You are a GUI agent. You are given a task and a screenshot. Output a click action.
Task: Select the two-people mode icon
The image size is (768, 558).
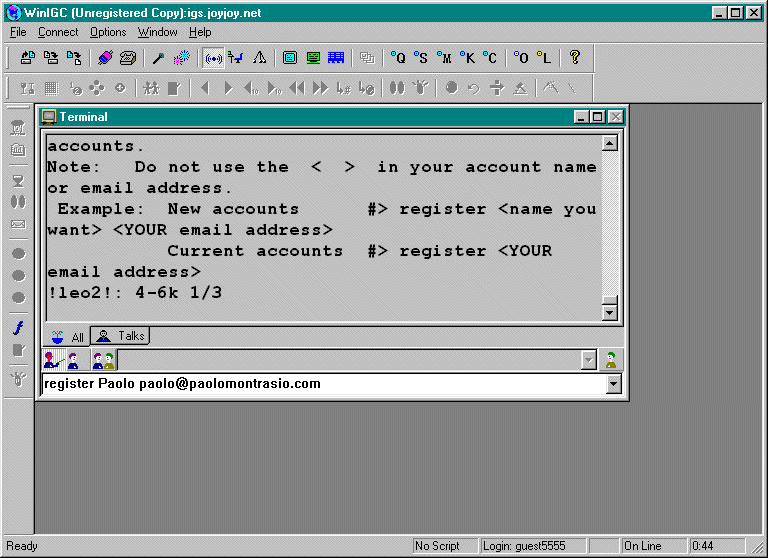[x=103, y=361]
